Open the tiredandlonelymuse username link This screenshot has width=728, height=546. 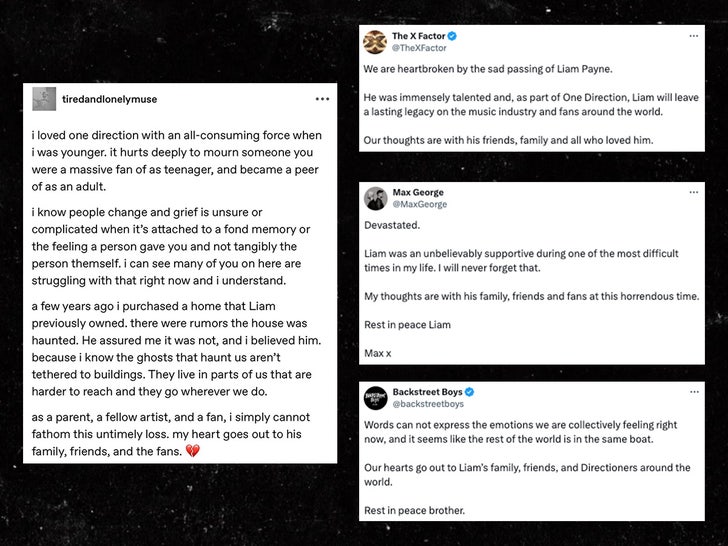tap(109, 99)
